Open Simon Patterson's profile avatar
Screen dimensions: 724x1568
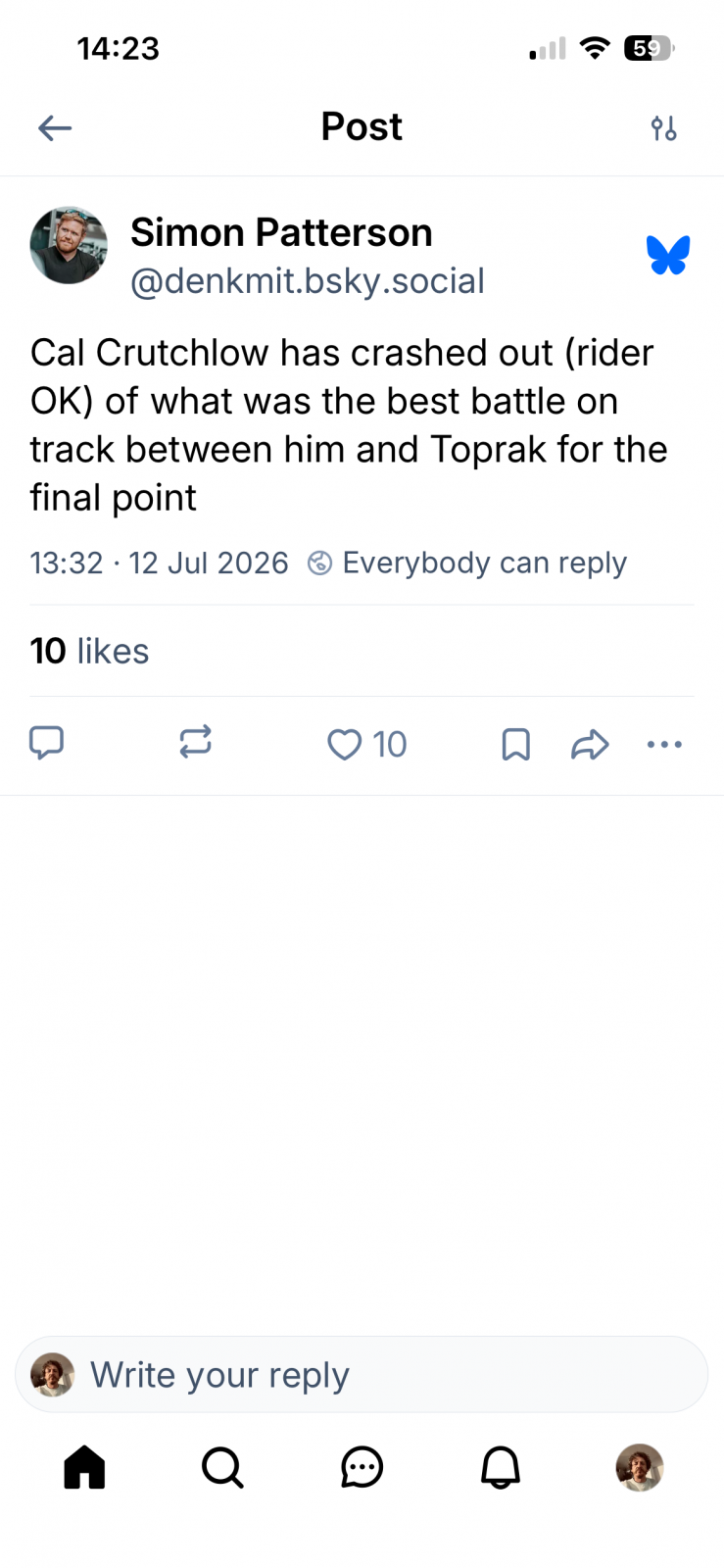(x=69, y=245)
